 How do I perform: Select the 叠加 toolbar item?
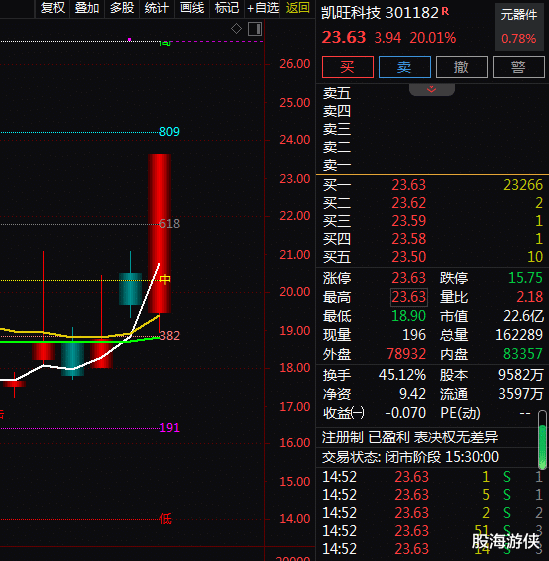[x=87, y=8]
